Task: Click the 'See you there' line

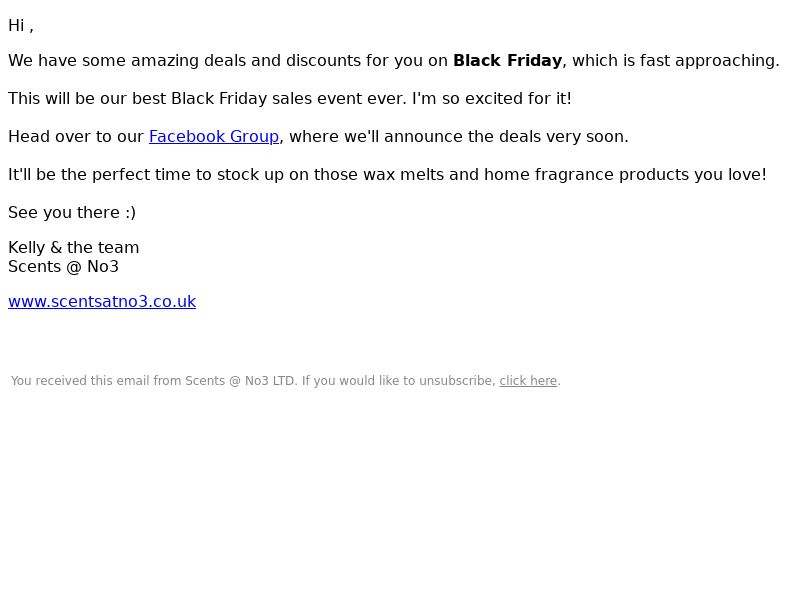Action: click(64, 213)
